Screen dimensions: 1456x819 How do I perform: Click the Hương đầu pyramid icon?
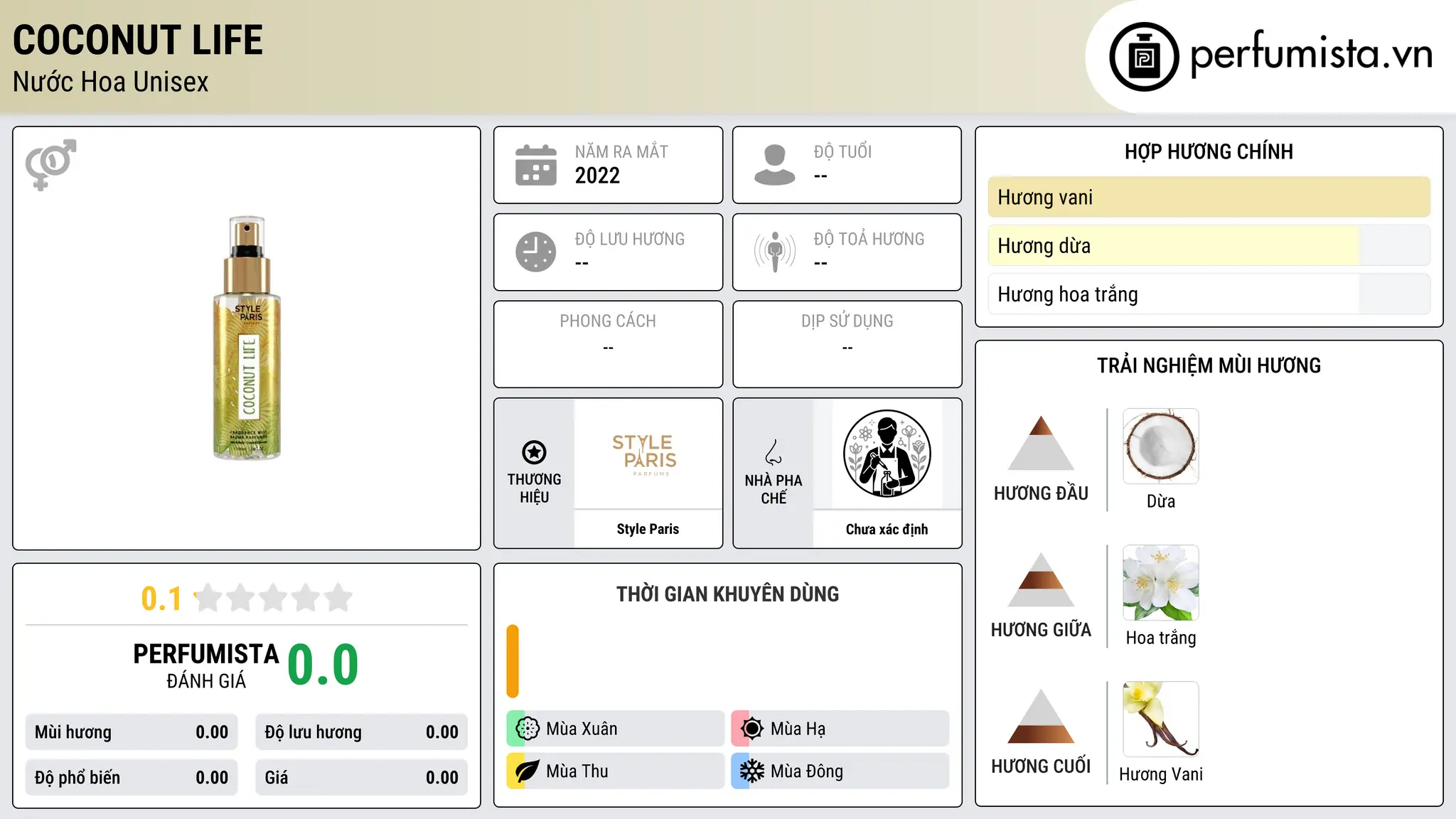coord(1041,443)
